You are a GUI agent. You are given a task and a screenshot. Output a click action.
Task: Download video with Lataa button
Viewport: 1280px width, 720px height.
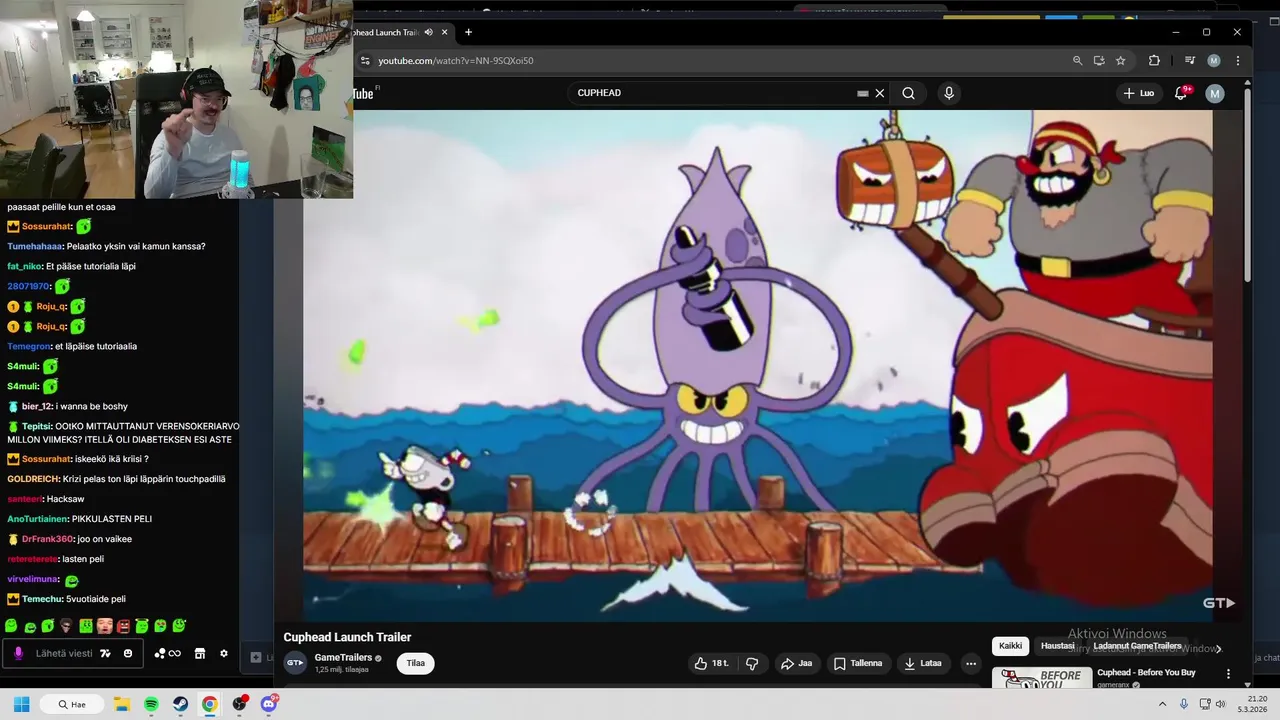(923, 663)
